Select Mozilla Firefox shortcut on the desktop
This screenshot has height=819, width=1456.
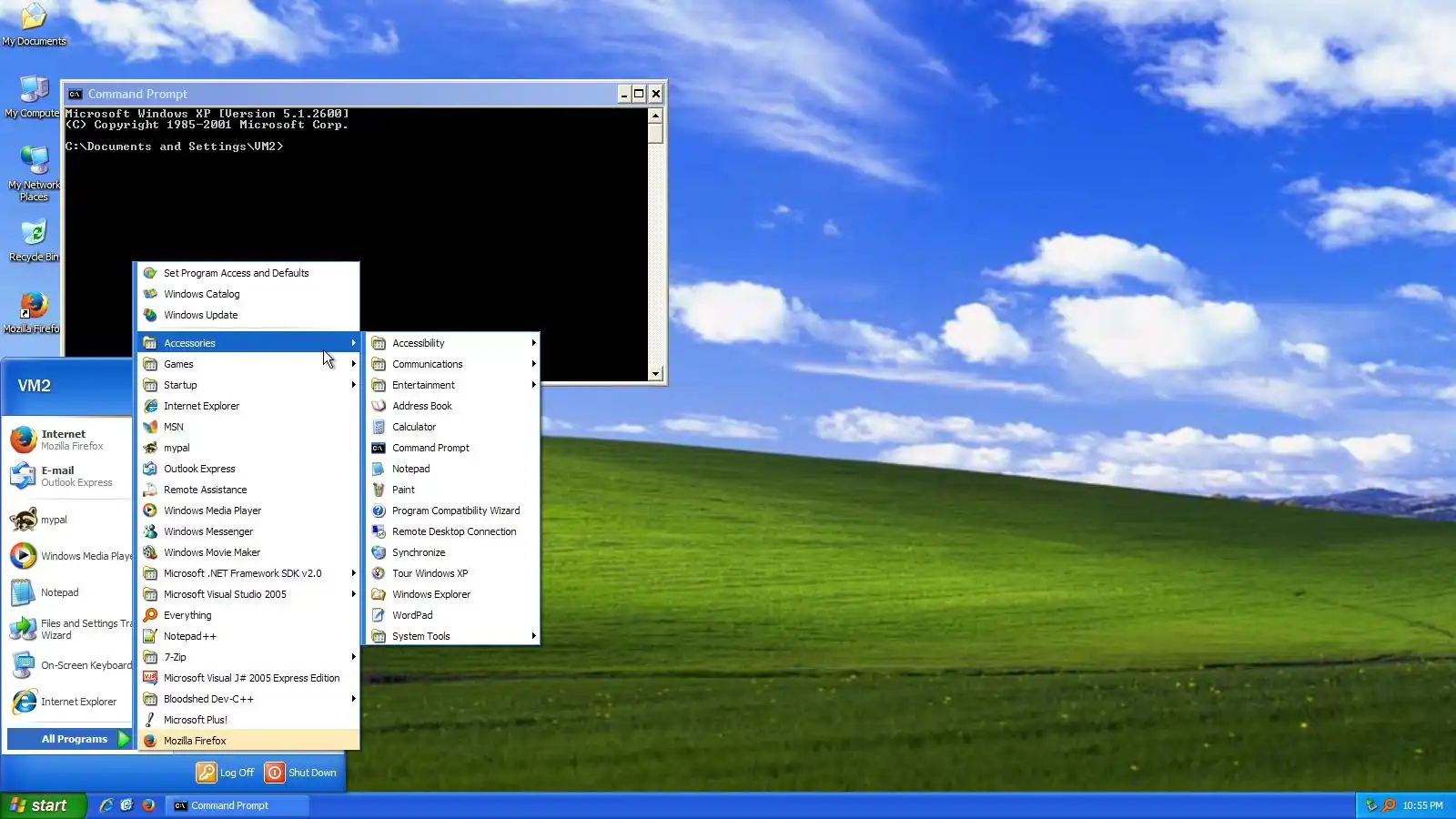tap(34, 312)
